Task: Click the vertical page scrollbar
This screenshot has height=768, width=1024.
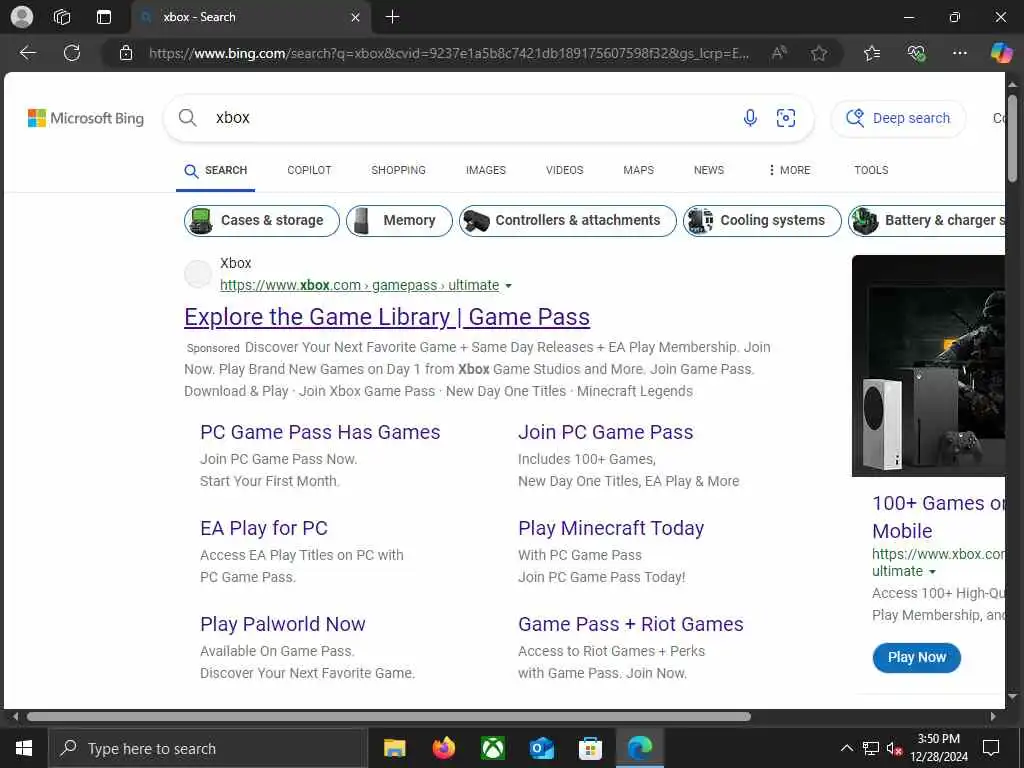Action: coord(1012,138)
